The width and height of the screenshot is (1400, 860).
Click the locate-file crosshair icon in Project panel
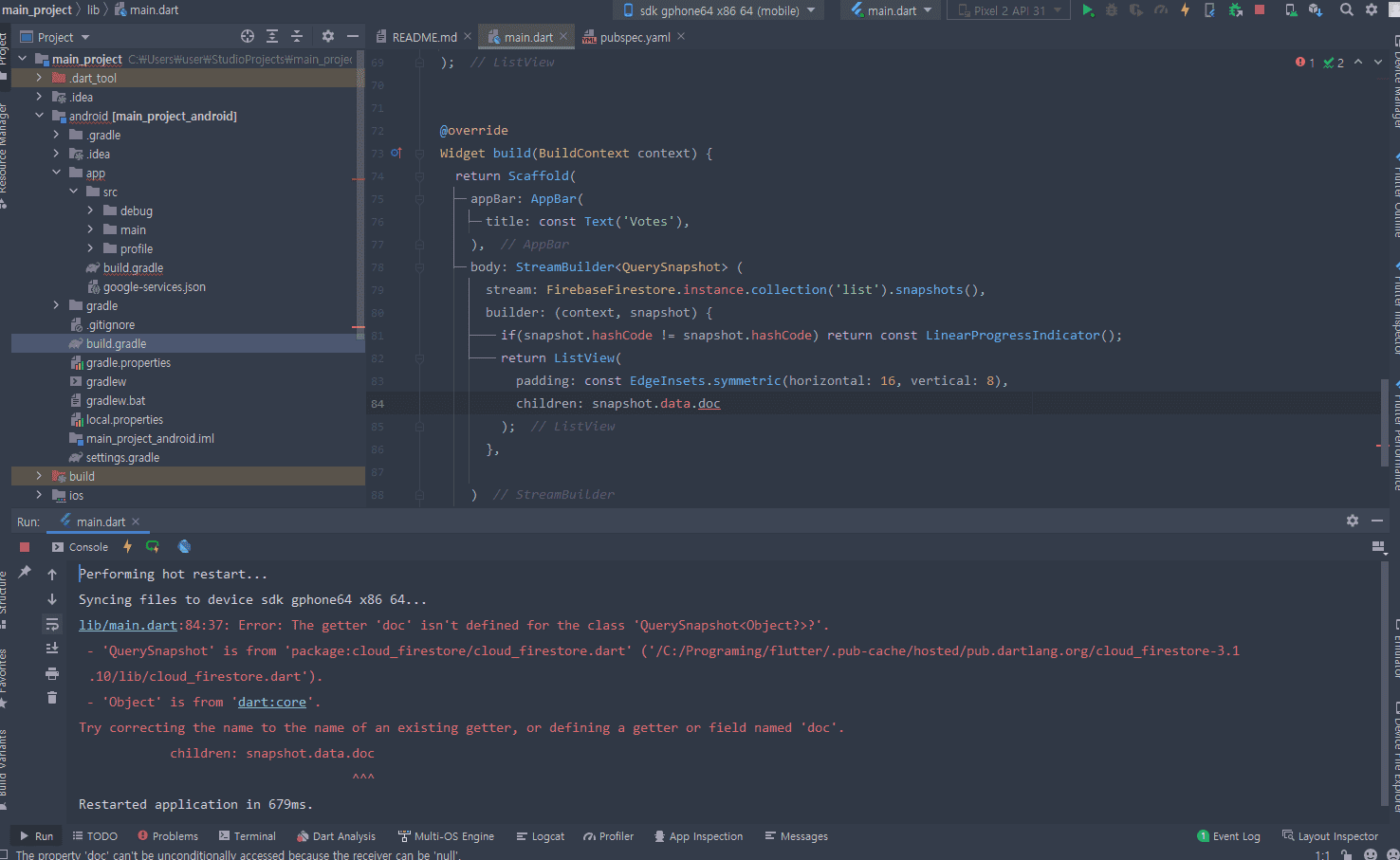pos(248,37)
